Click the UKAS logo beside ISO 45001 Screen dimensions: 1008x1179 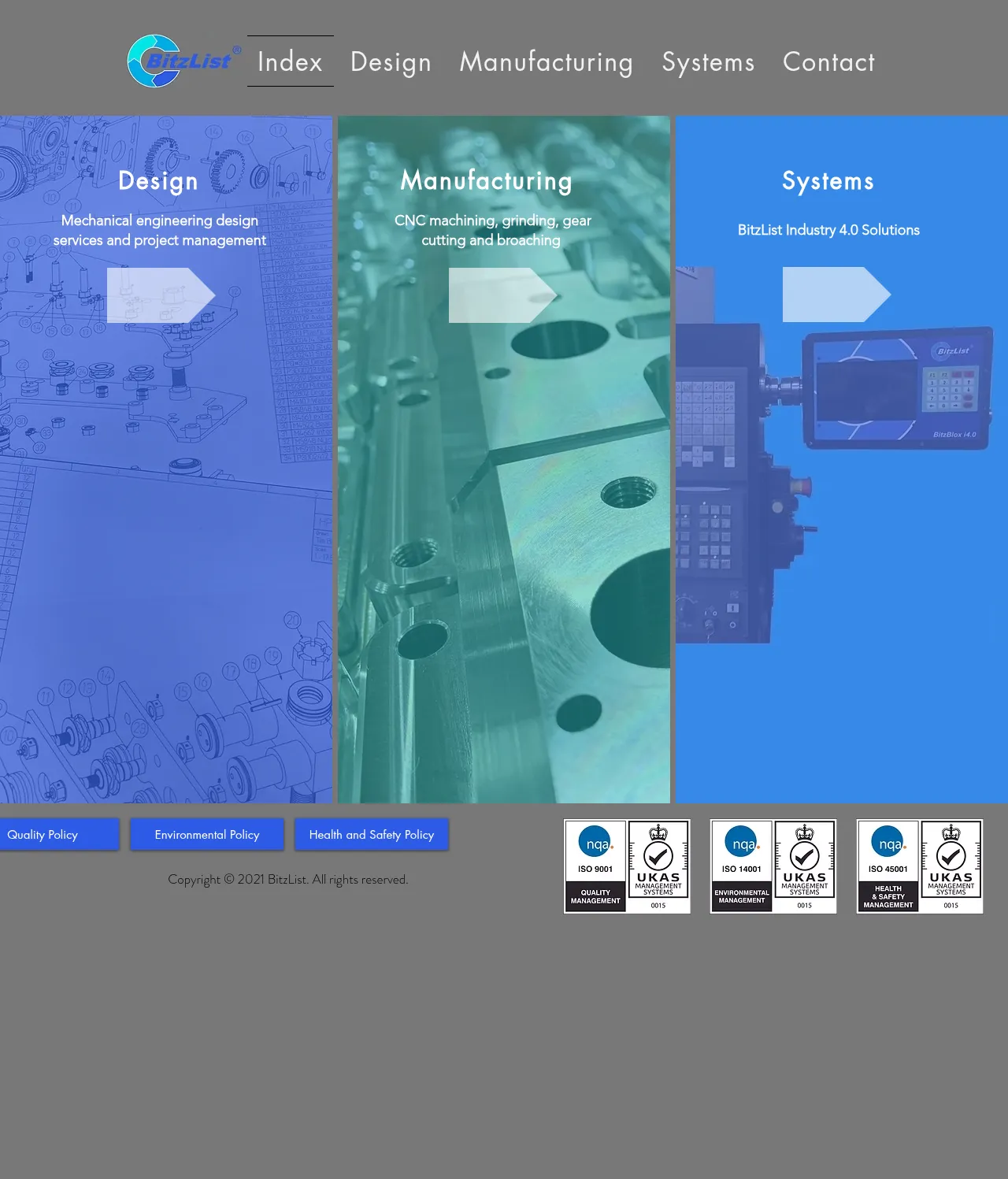[951, 866]
